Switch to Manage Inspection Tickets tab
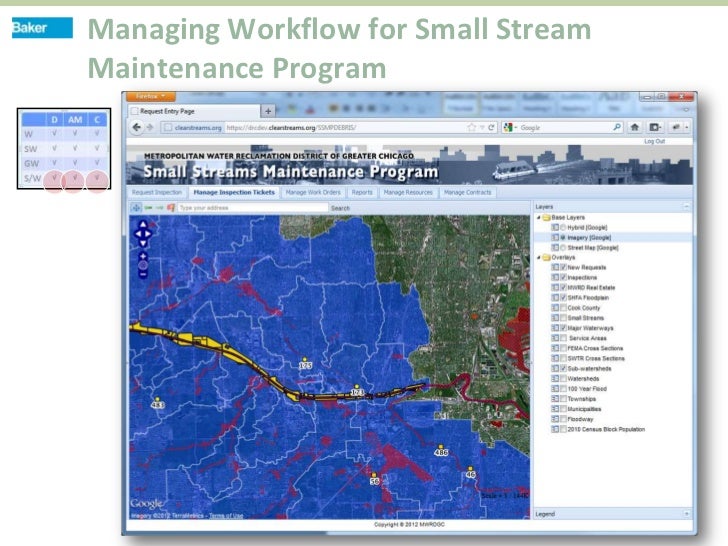728x546 pixels. click(234, 192)
